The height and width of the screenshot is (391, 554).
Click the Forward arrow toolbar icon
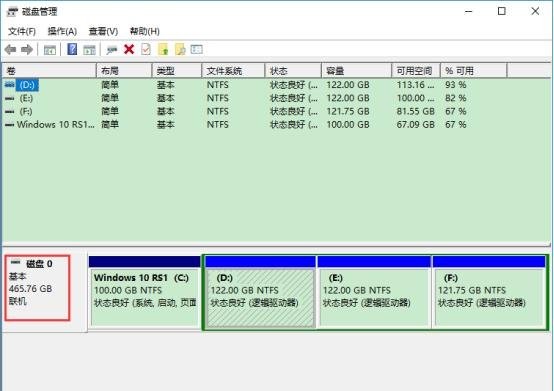point(27,50)
